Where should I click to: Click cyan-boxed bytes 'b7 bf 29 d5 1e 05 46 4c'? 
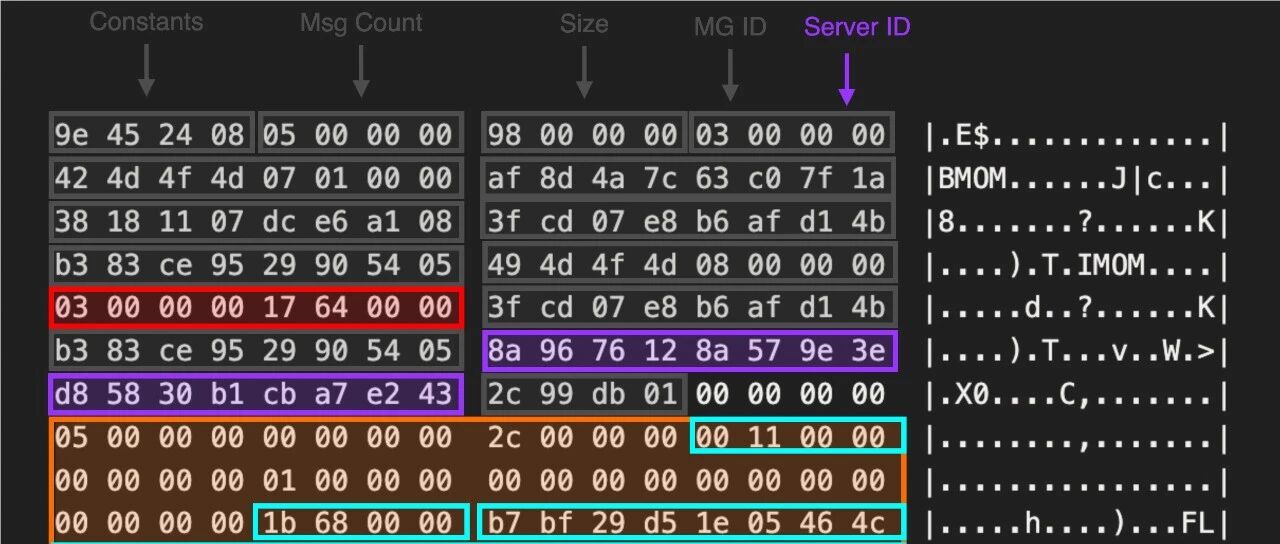[x=692, y=523]
